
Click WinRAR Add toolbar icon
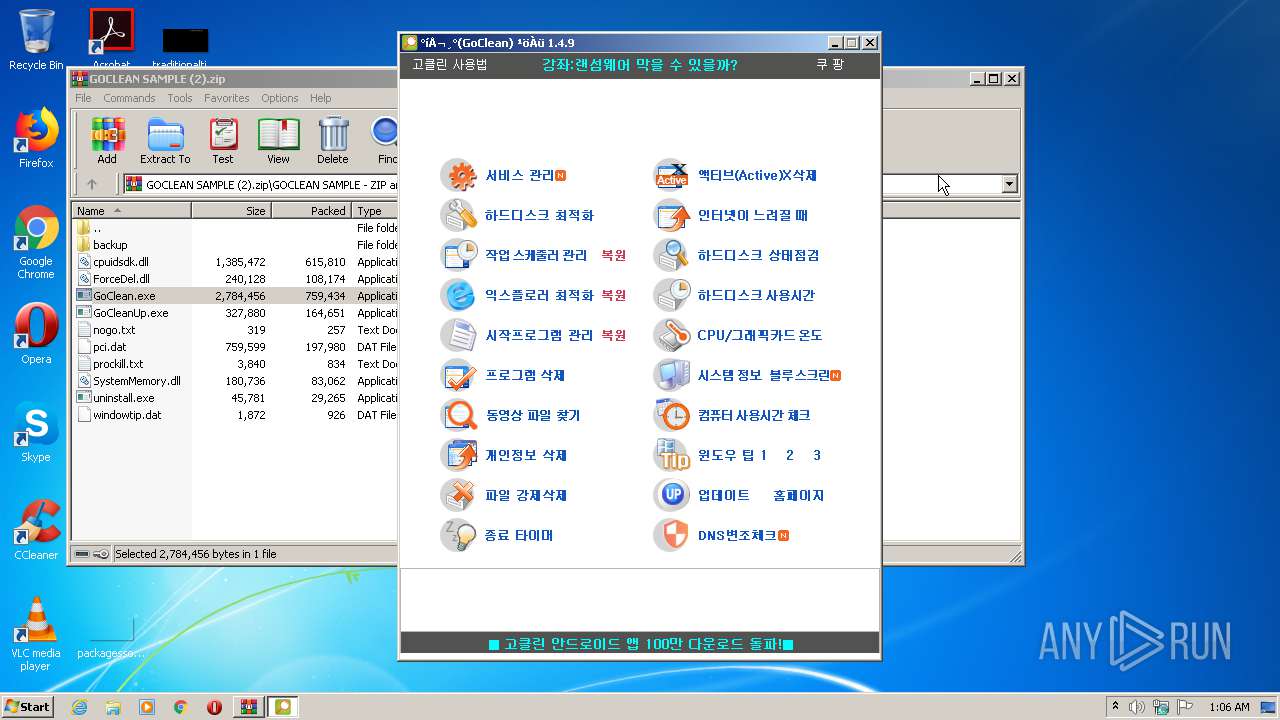107,140
